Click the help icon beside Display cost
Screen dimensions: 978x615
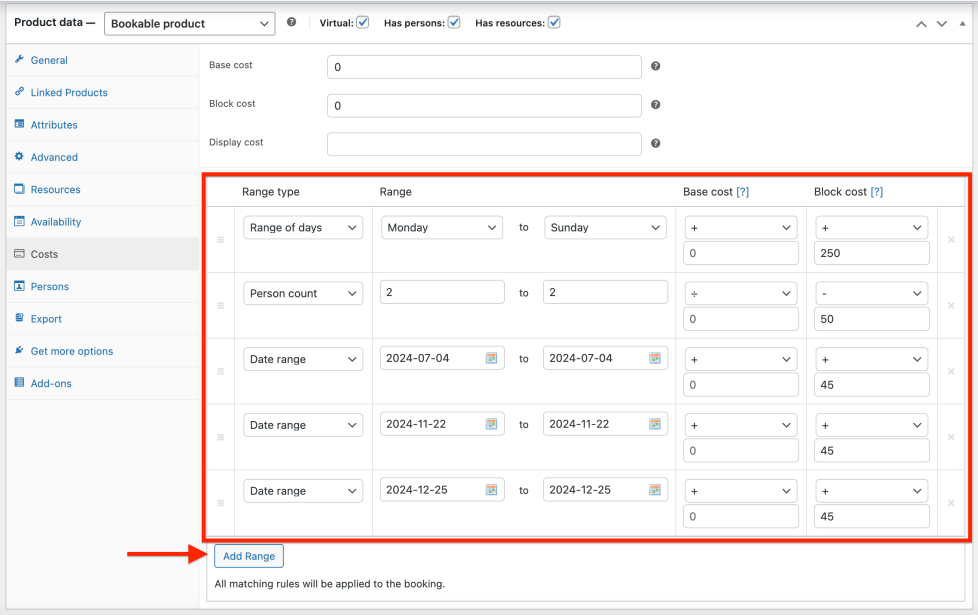656,143
